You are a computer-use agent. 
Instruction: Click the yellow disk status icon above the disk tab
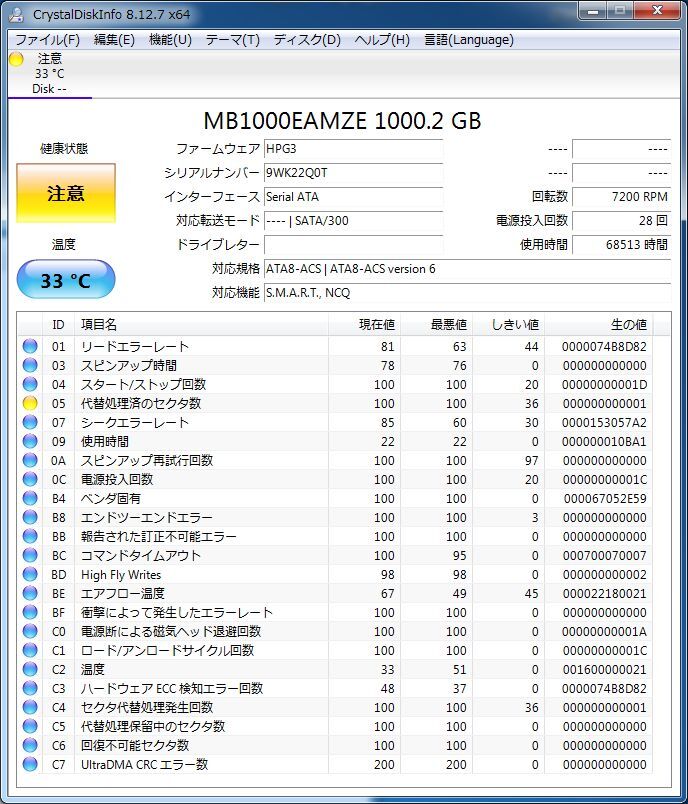tap(16, 59)
